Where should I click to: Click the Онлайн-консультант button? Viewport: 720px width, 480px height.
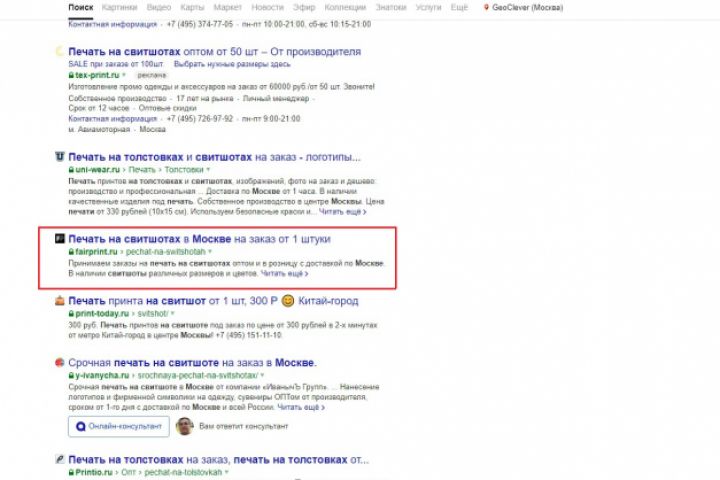[119, 426]
